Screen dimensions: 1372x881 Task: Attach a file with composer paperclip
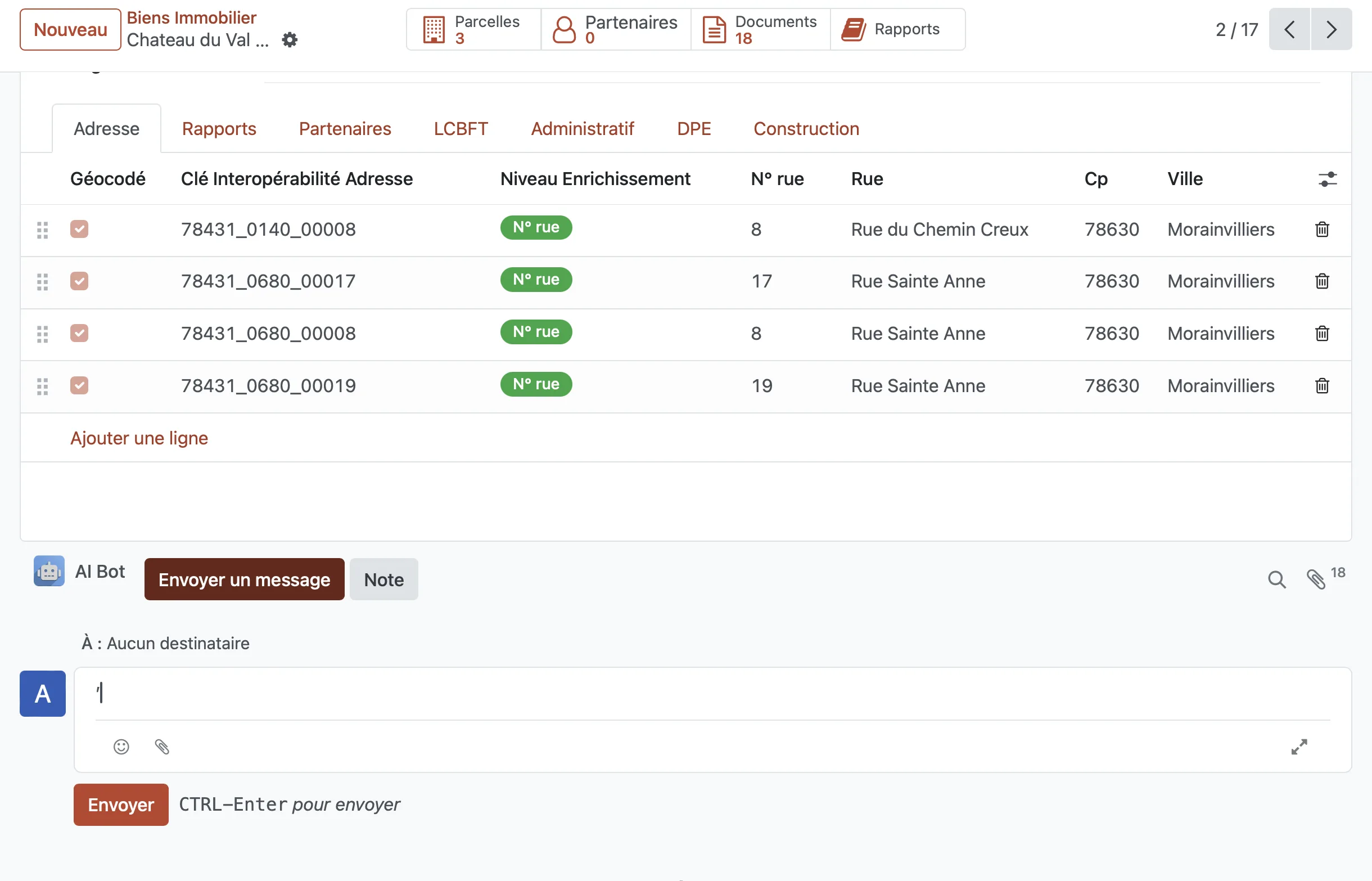pos(162,747)
